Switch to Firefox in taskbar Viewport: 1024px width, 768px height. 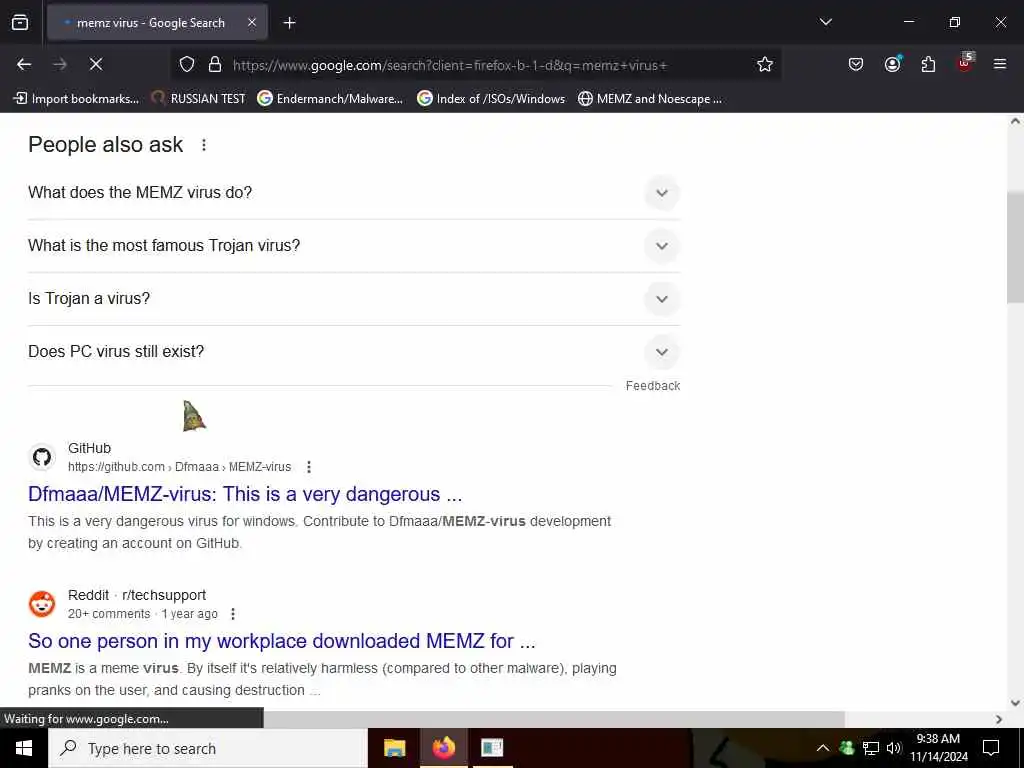tap(443, 748)
